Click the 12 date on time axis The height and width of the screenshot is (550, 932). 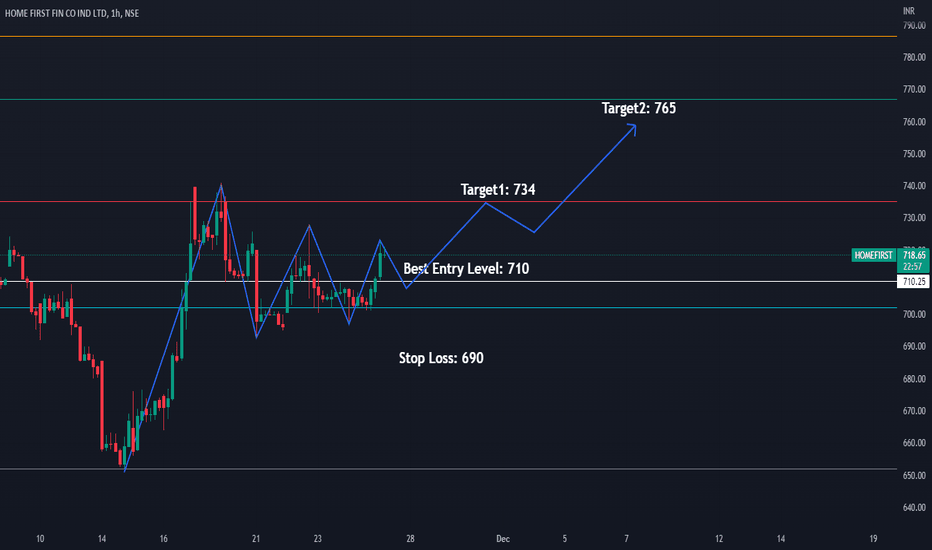coord(719,539)
